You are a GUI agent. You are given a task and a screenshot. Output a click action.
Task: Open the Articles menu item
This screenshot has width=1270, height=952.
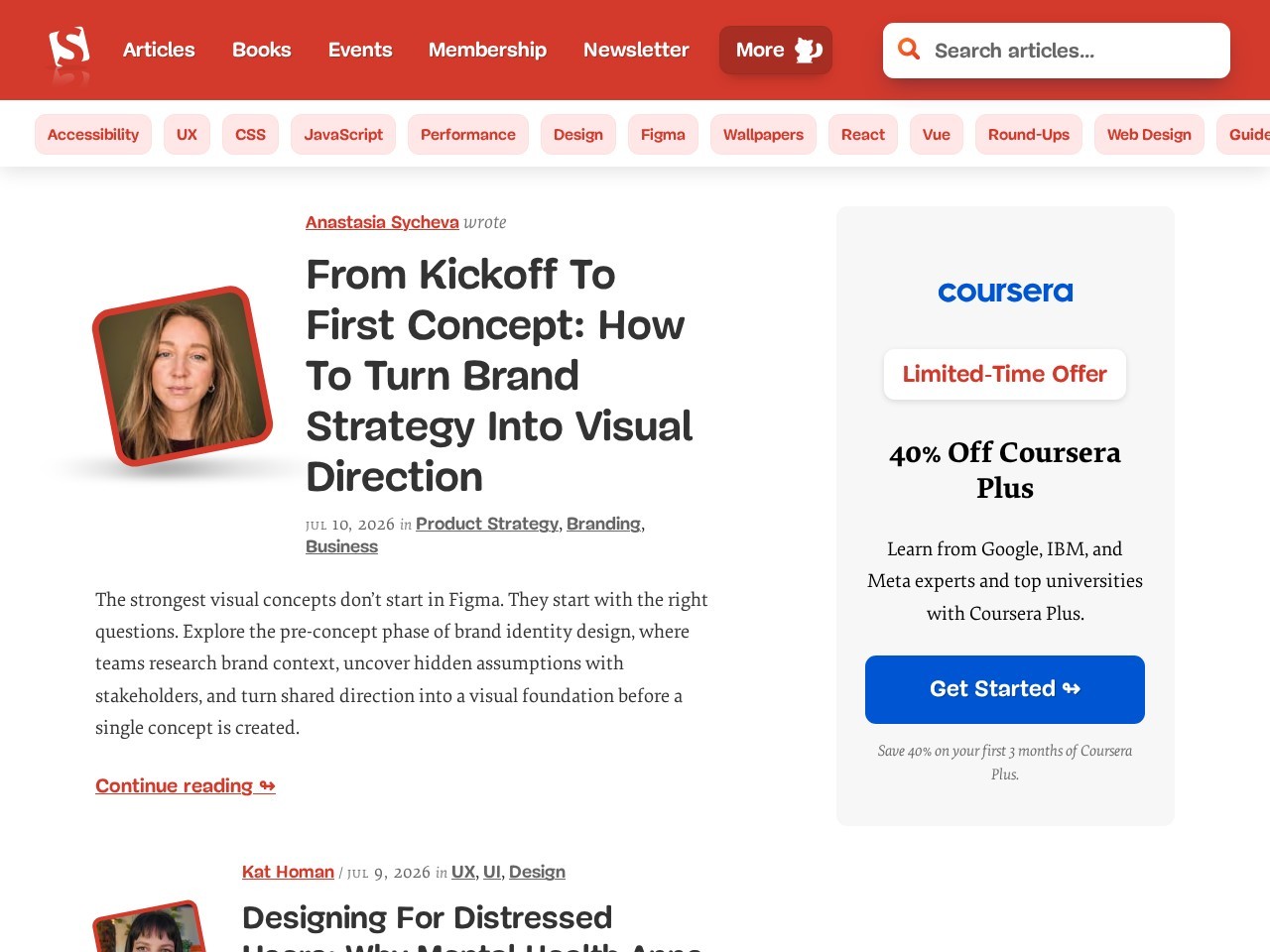click(x=159, y=50)
